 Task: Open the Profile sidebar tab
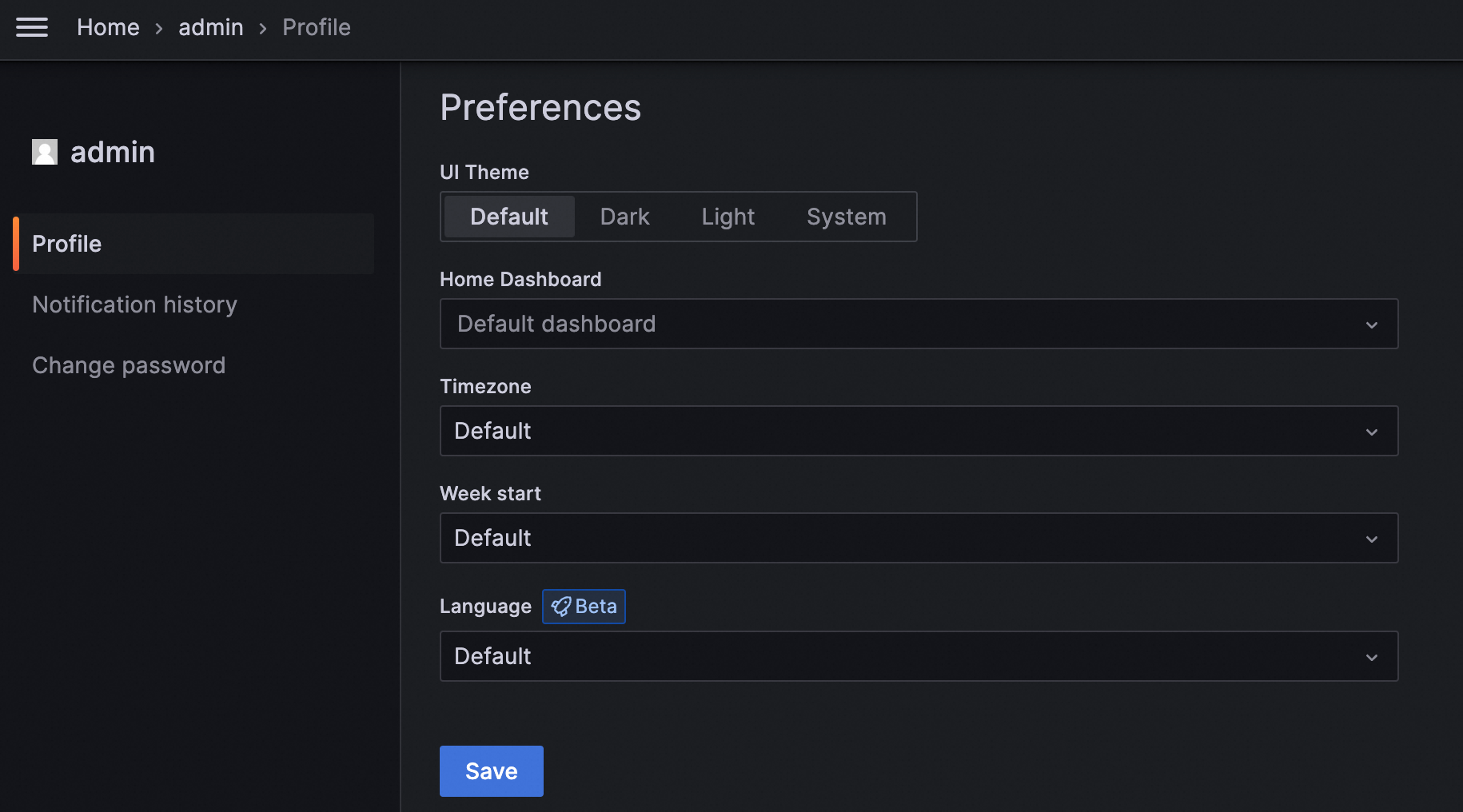pos(67,244)
